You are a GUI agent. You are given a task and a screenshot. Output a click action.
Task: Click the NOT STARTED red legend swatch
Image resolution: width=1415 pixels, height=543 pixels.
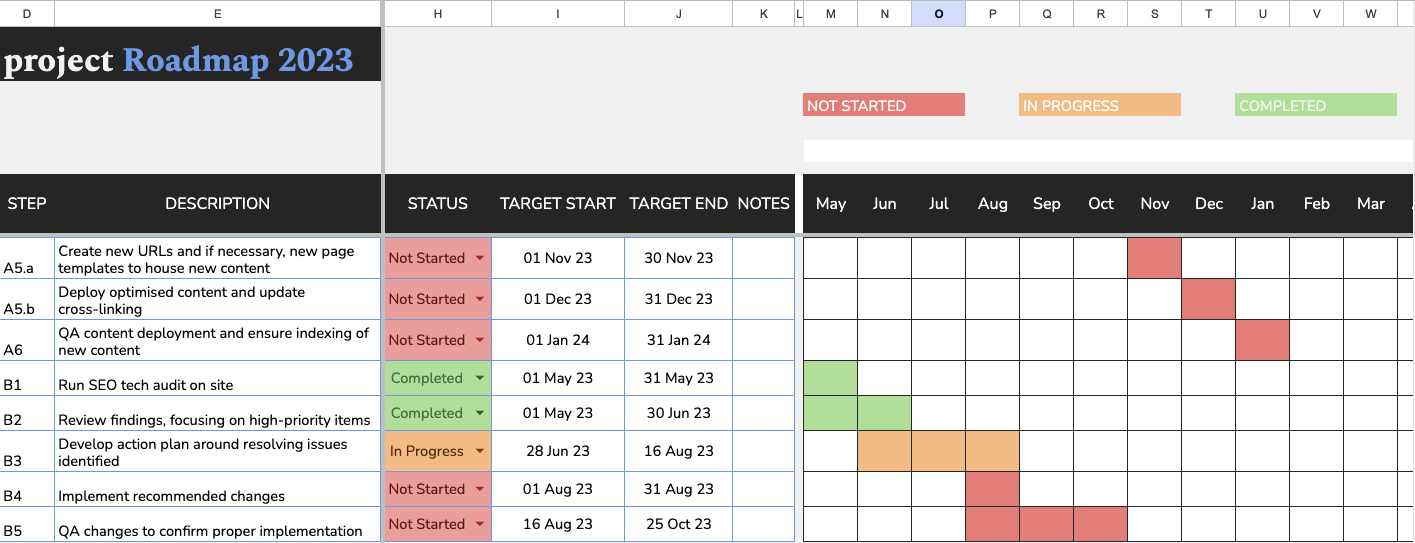[x=884, y=105]
